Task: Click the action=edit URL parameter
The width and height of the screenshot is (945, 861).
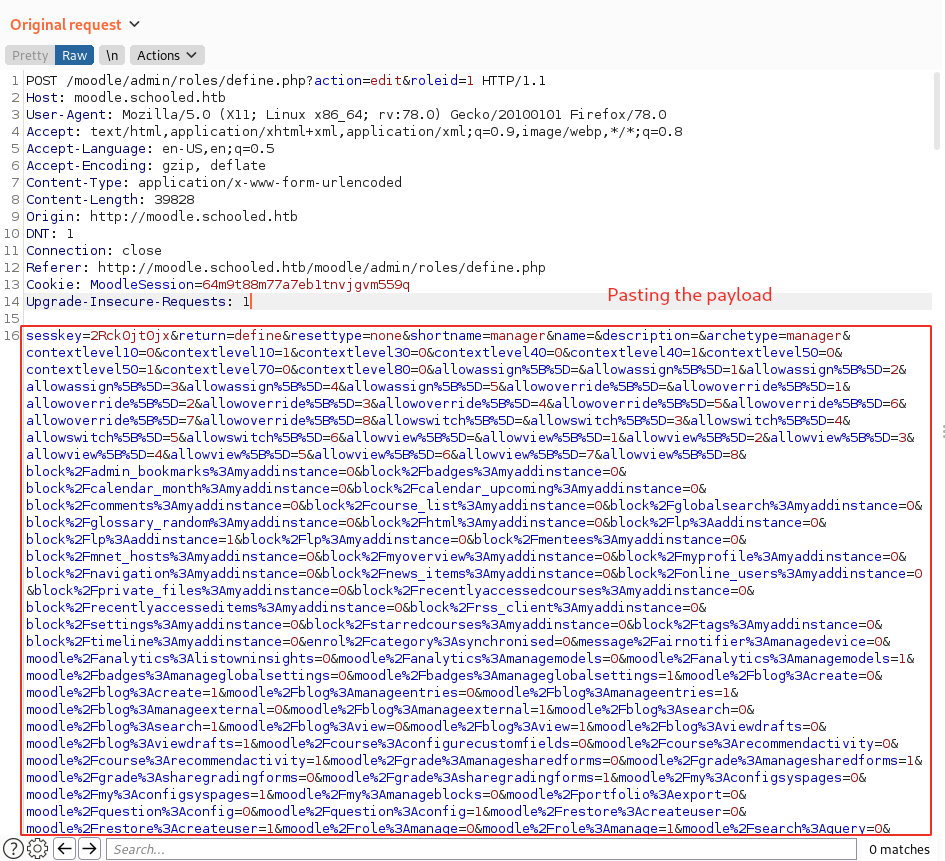Action: pos(358,81)
